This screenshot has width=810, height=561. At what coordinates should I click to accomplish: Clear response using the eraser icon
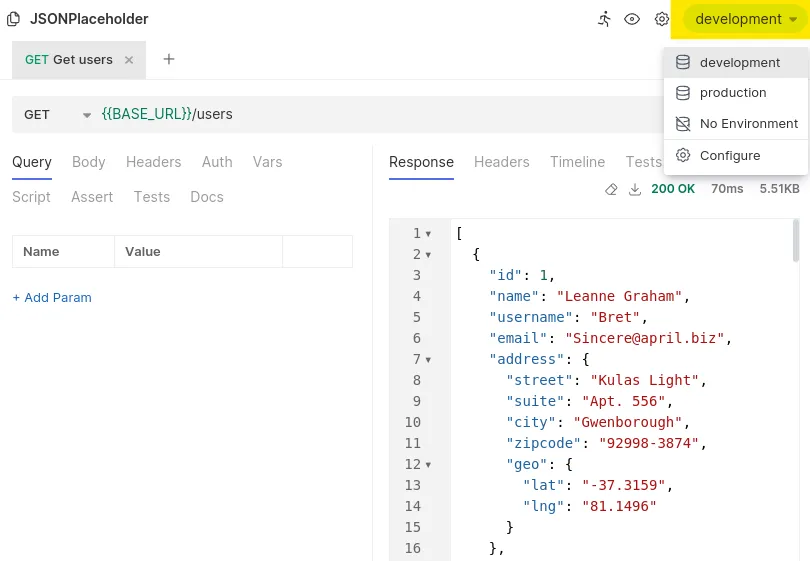pos(611,189)
